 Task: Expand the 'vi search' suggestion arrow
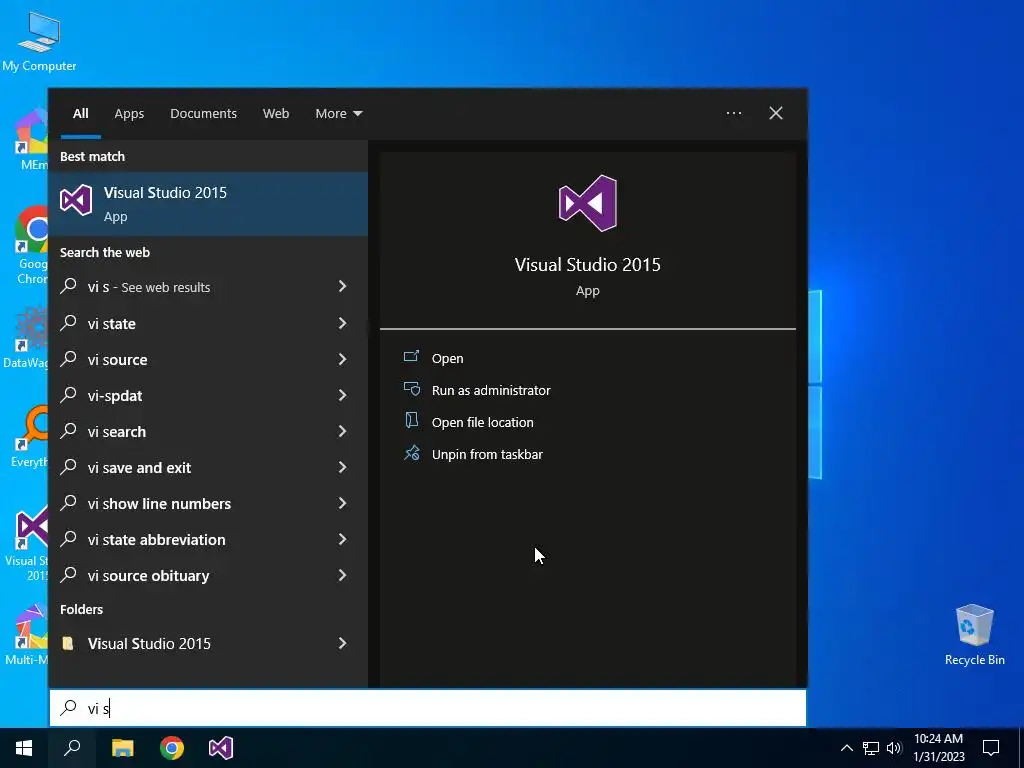342,431
